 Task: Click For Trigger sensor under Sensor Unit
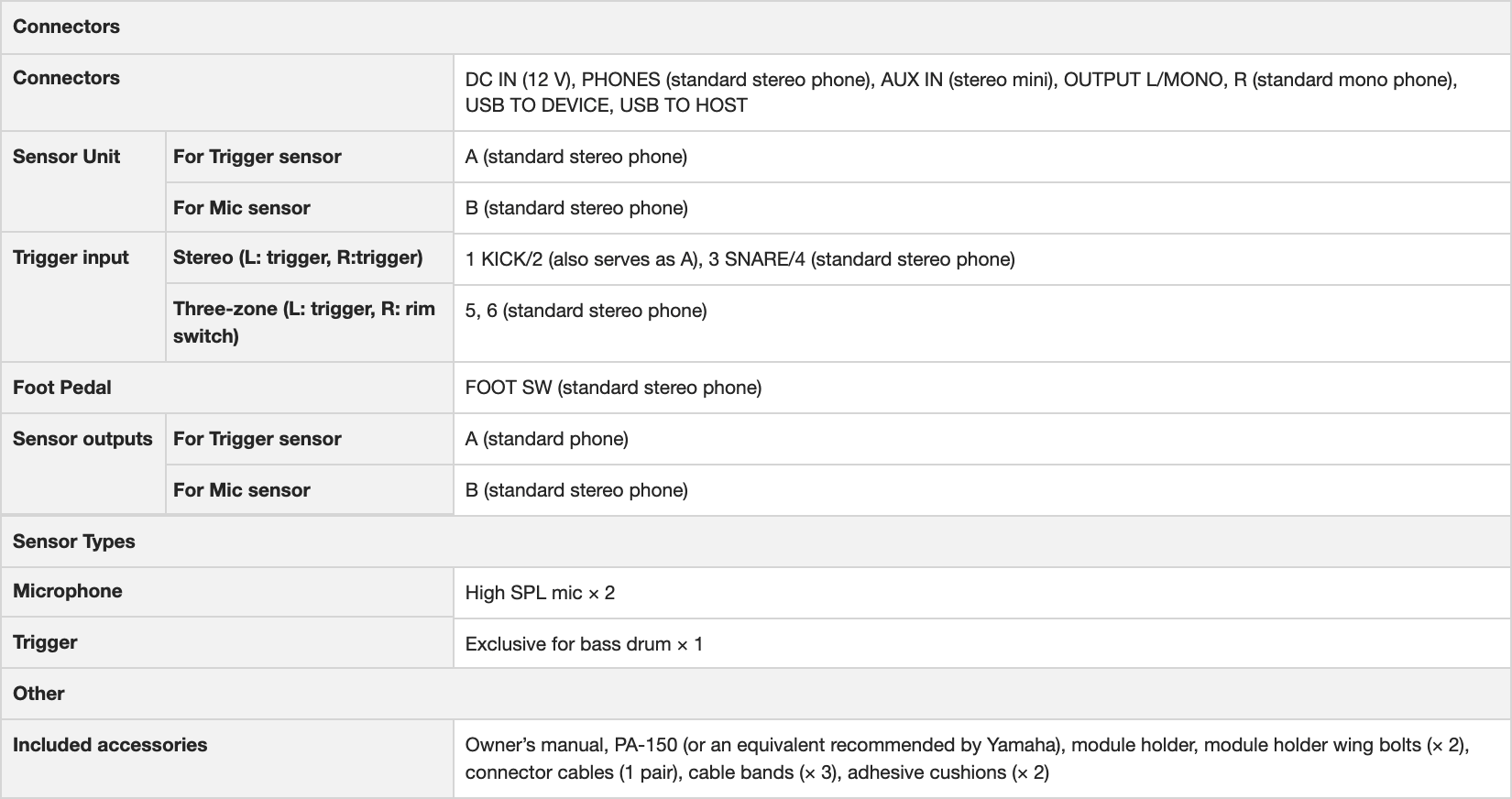click(x=257, y=157)
